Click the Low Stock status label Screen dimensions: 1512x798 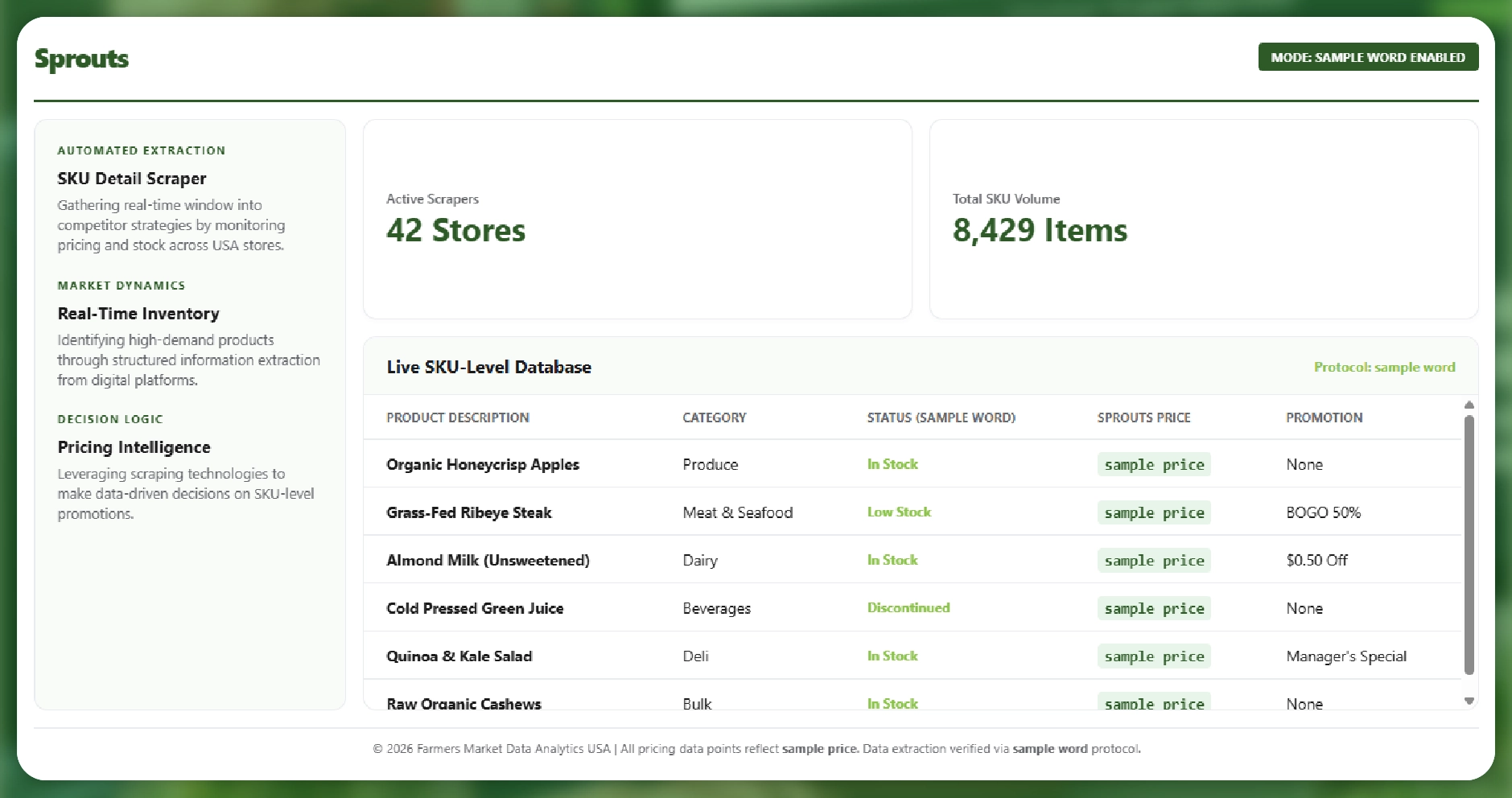pos(898,512)
